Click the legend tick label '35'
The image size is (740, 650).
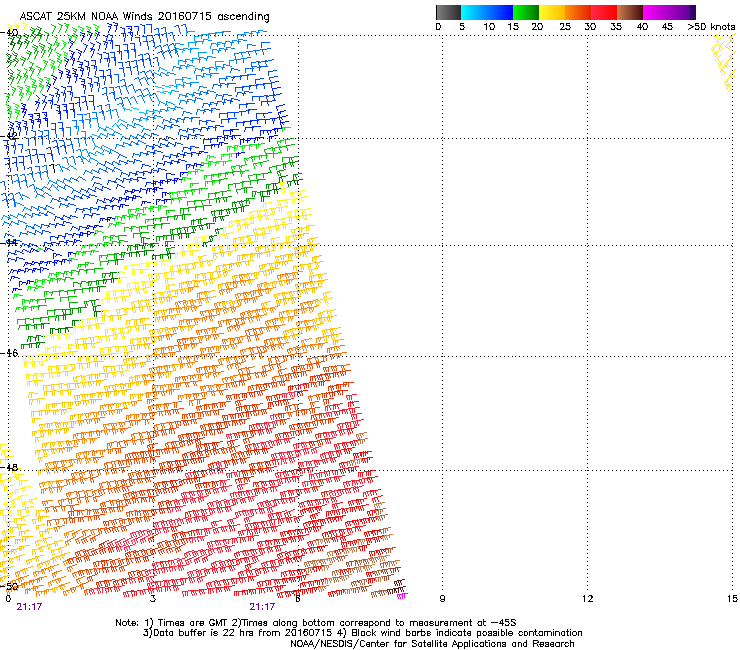click(x=616, y=27)
